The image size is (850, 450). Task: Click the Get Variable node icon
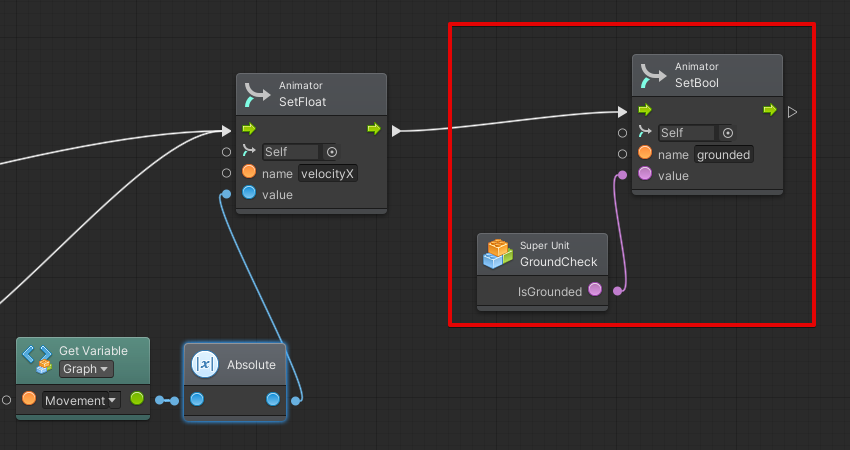(38, 359)
